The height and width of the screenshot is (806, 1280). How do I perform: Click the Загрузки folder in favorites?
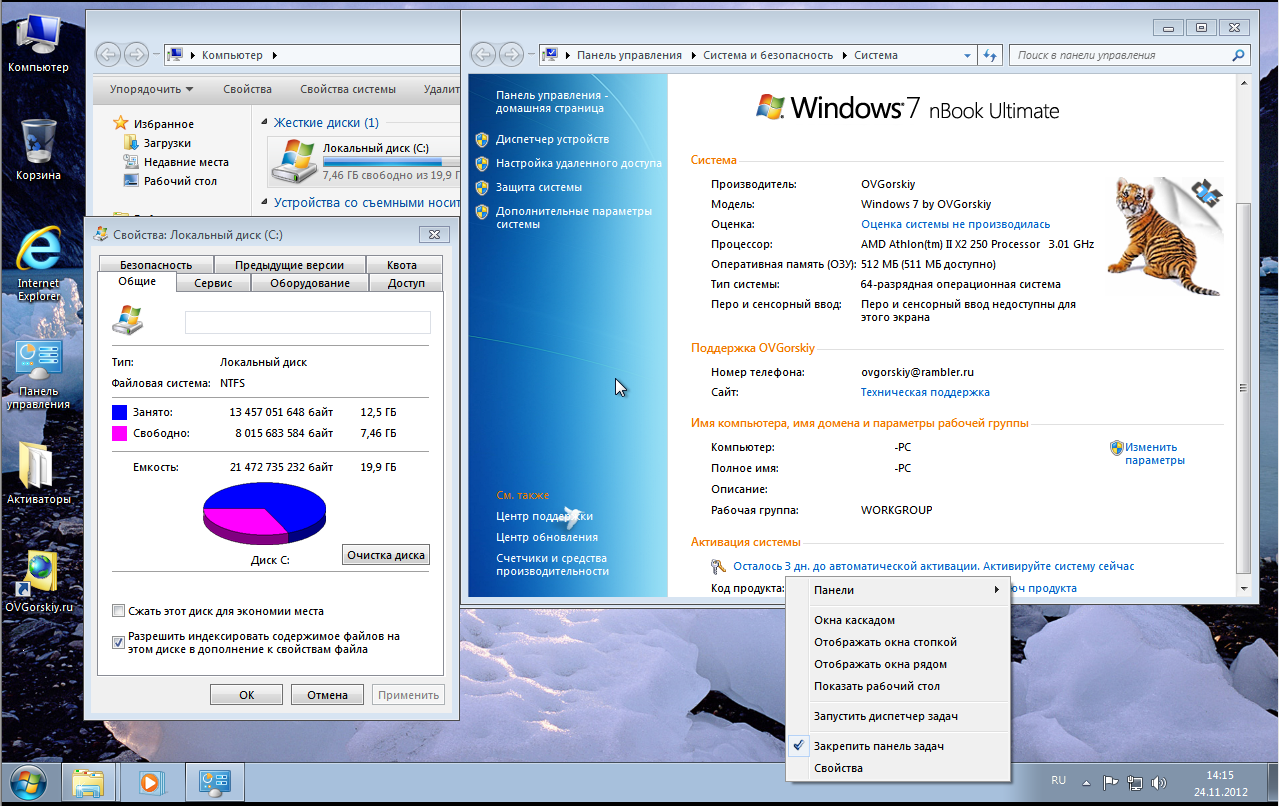[x=166, y=143]
